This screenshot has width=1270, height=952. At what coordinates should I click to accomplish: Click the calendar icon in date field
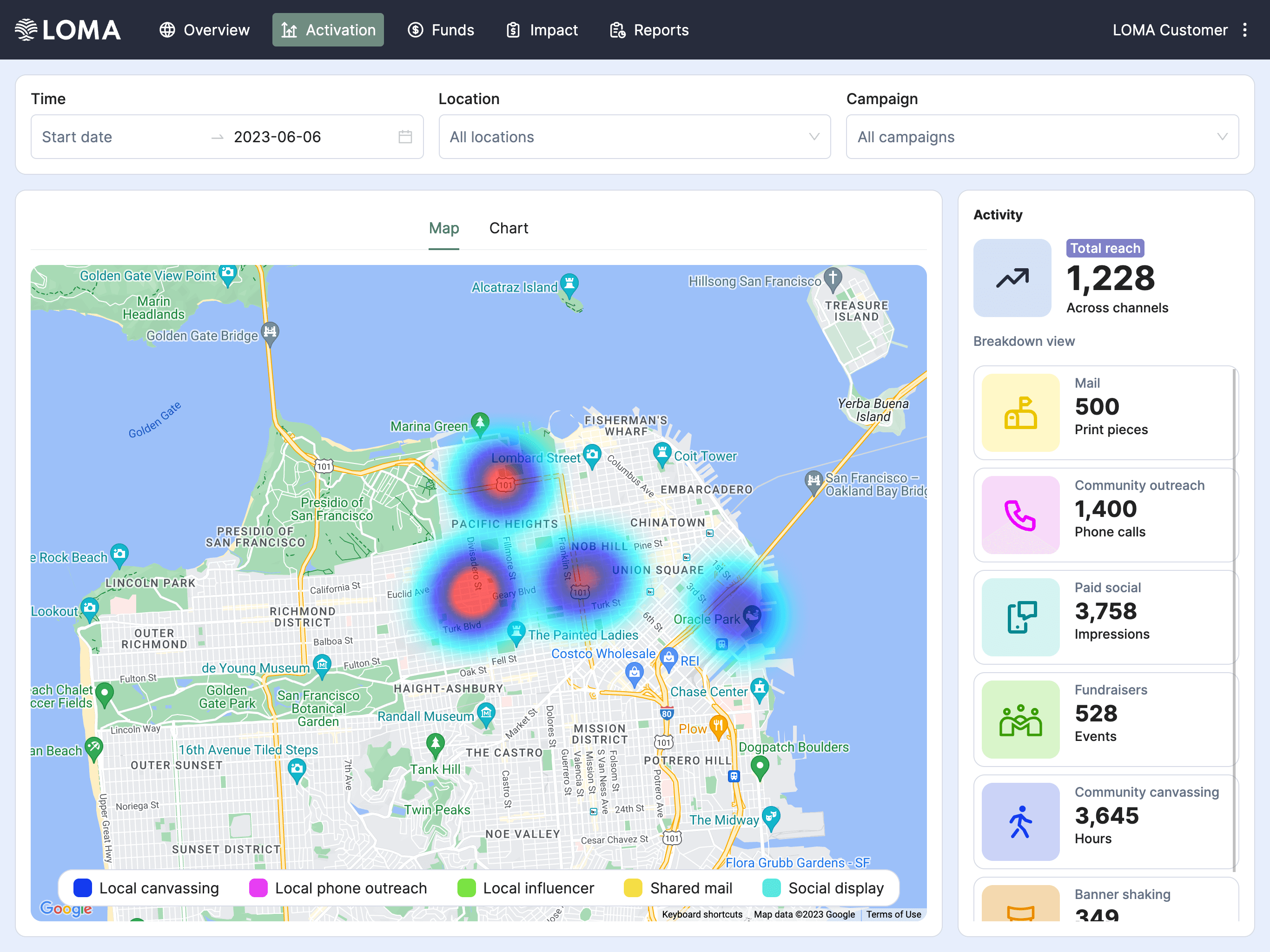pos(405,137)
